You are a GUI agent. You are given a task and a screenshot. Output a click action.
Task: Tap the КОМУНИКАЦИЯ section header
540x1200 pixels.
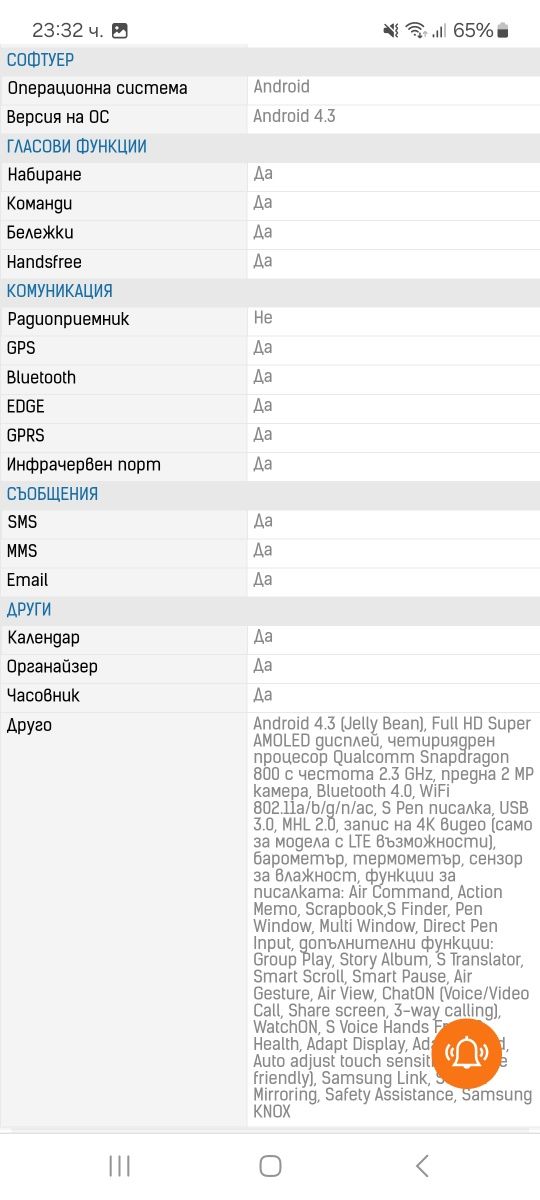60,291
